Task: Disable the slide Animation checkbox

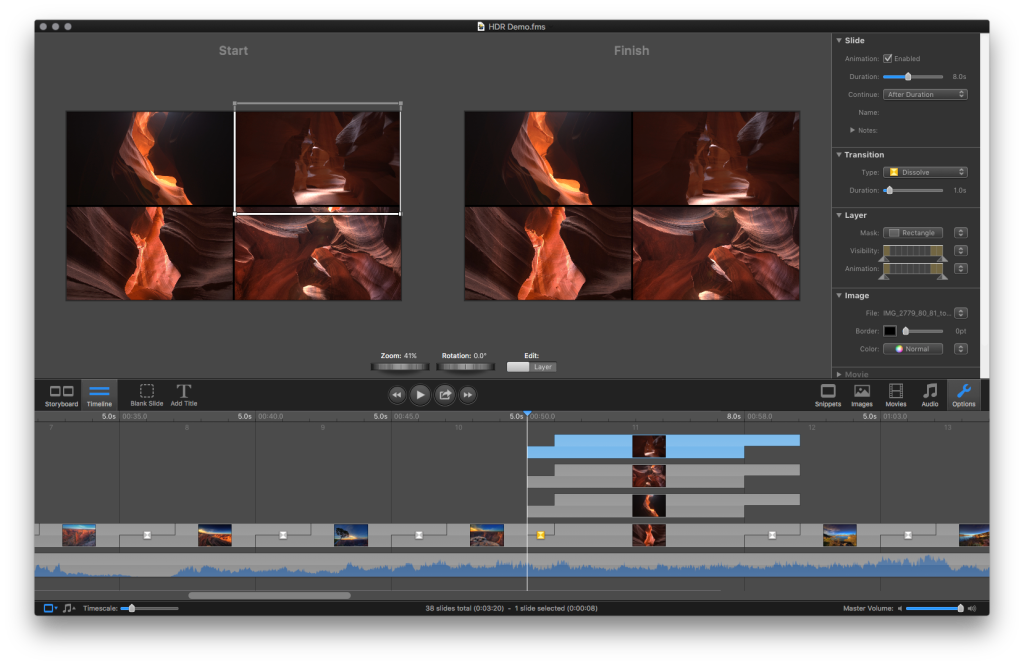Action: coord(889,58)
